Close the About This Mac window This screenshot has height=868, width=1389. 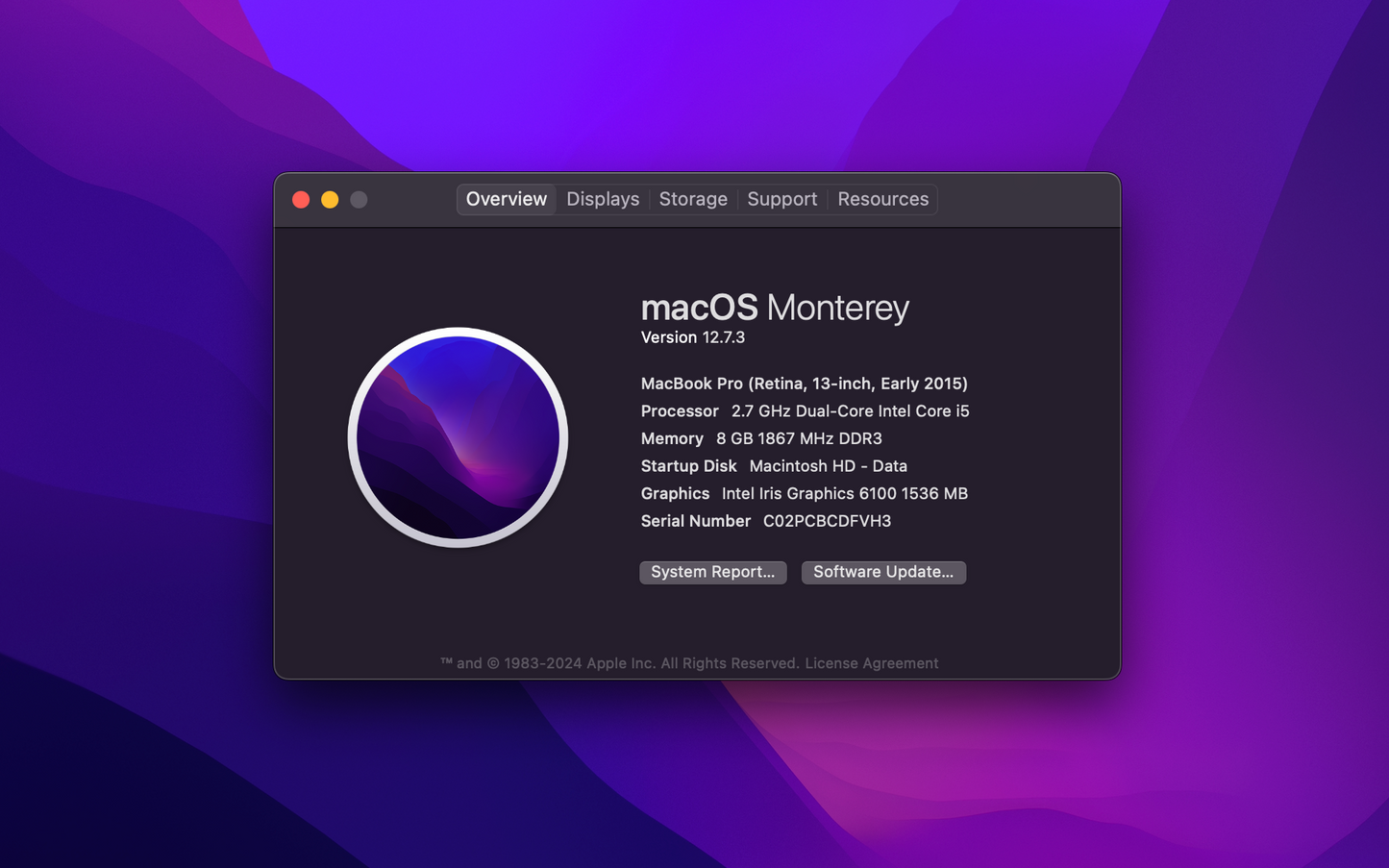(x=301, y=199)
